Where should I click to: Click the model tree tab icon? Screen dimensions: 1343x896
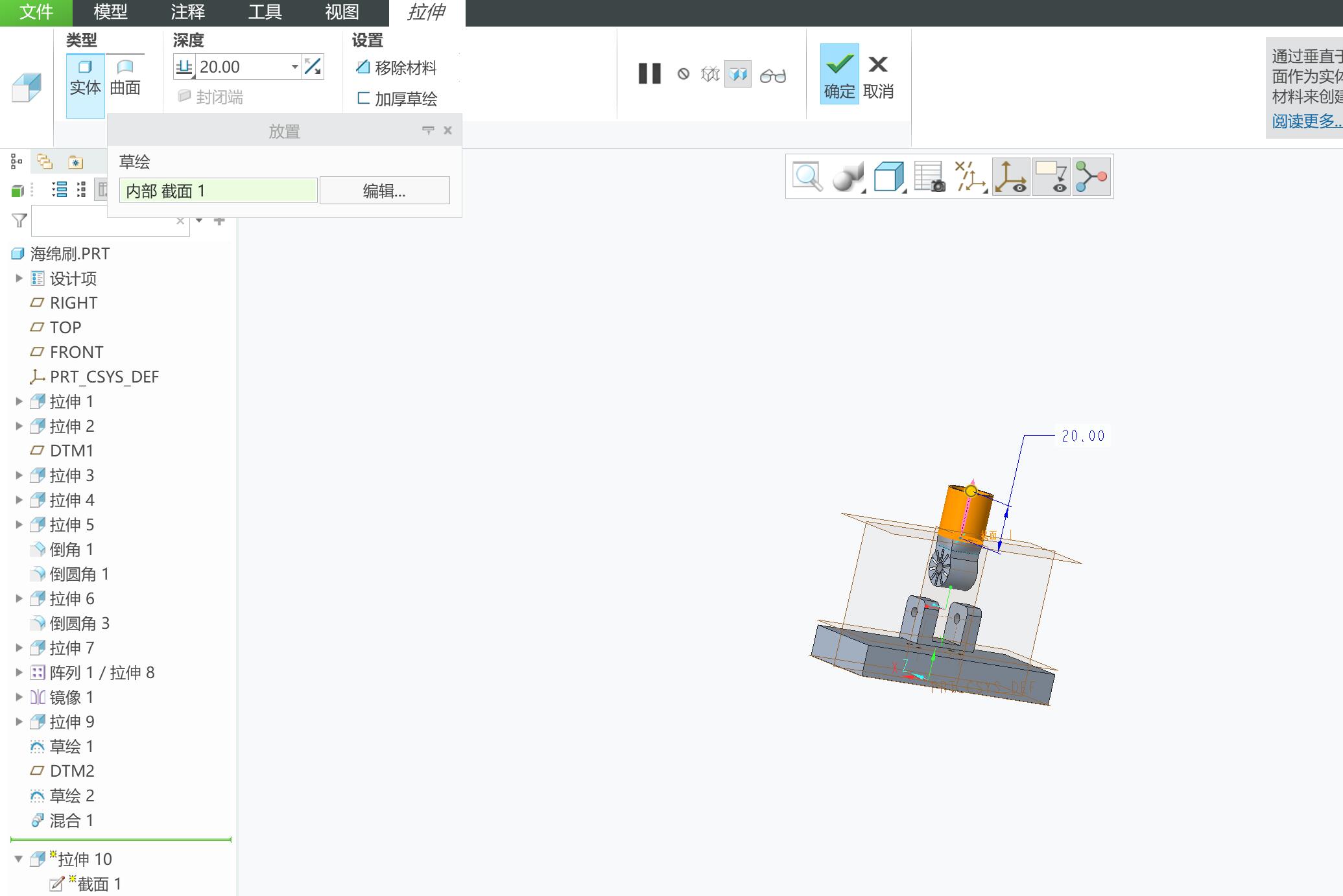tap(17, 161)
